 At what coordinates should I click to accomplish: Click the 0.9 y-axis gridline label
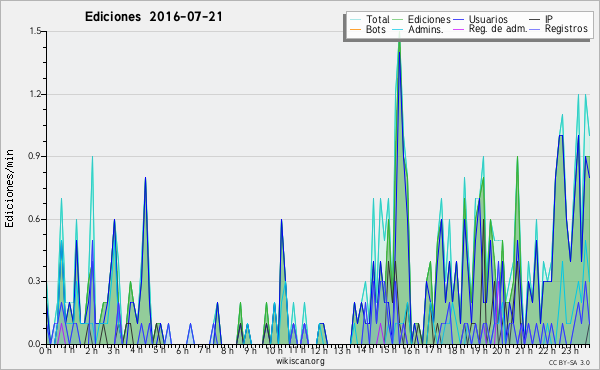point(36,156)
